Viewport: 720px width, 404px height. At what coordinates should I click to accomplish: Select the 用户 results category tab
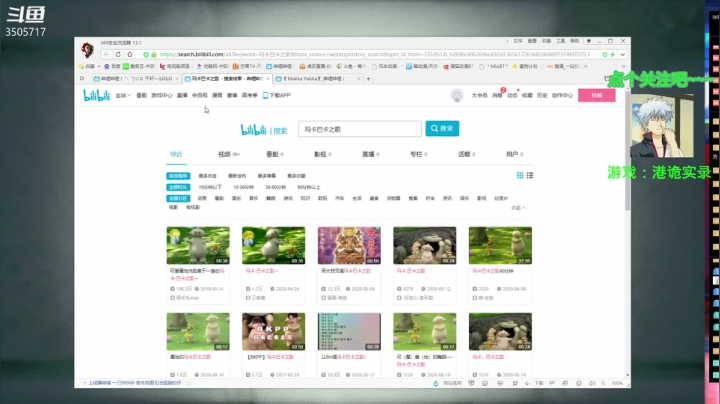point(514,154)
